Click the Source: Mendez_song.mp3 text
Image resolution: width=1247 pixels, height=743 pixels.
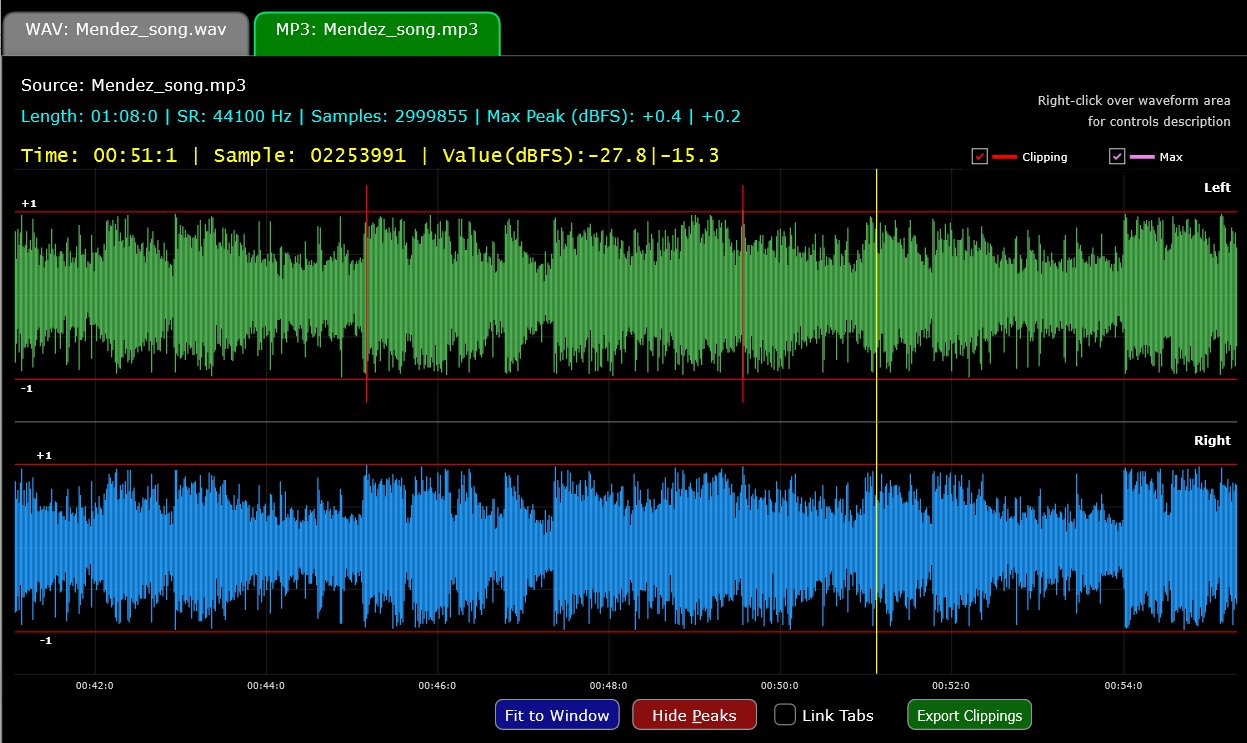133,85
